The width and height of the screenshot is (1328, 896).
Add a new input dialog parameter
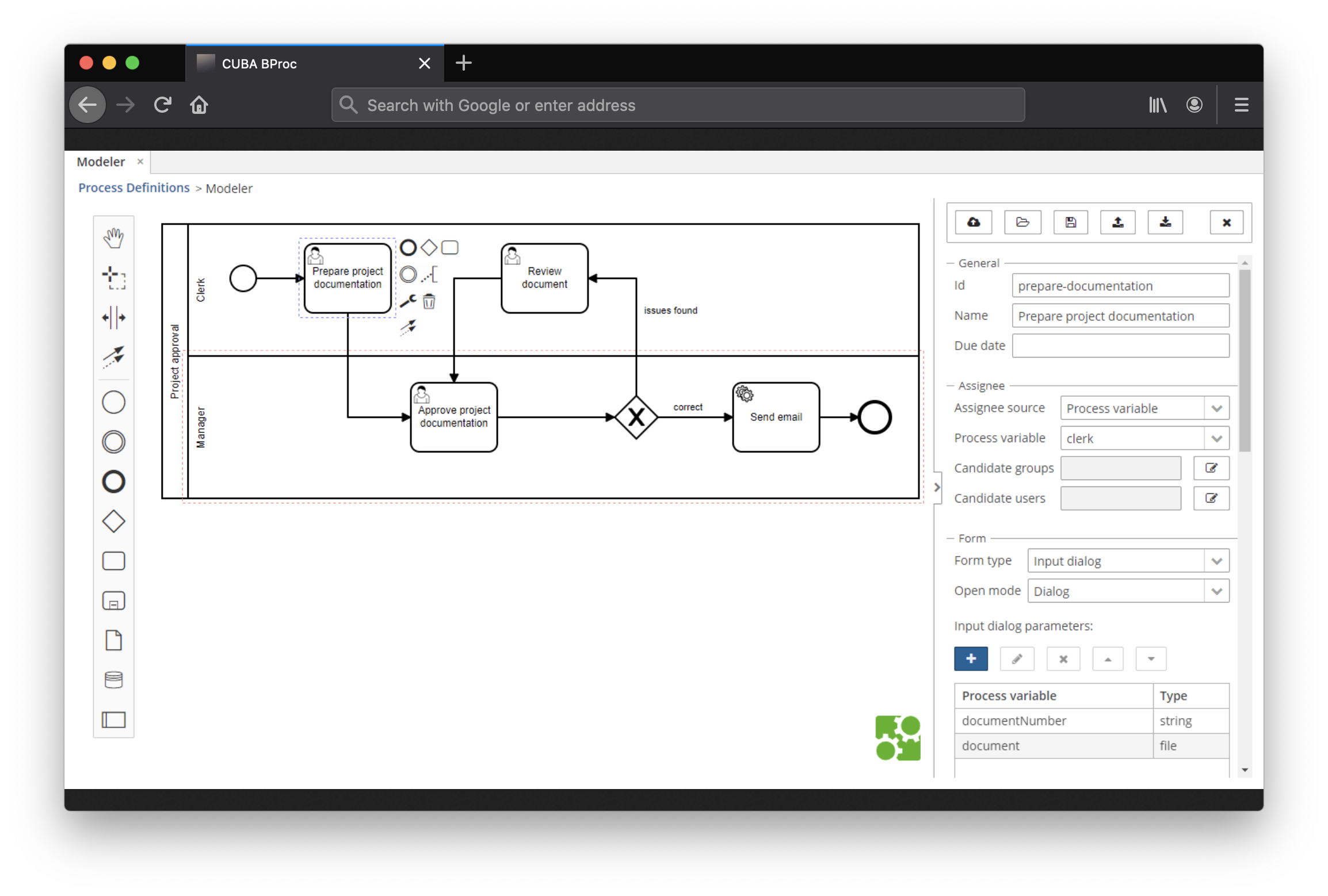point(971,658)
